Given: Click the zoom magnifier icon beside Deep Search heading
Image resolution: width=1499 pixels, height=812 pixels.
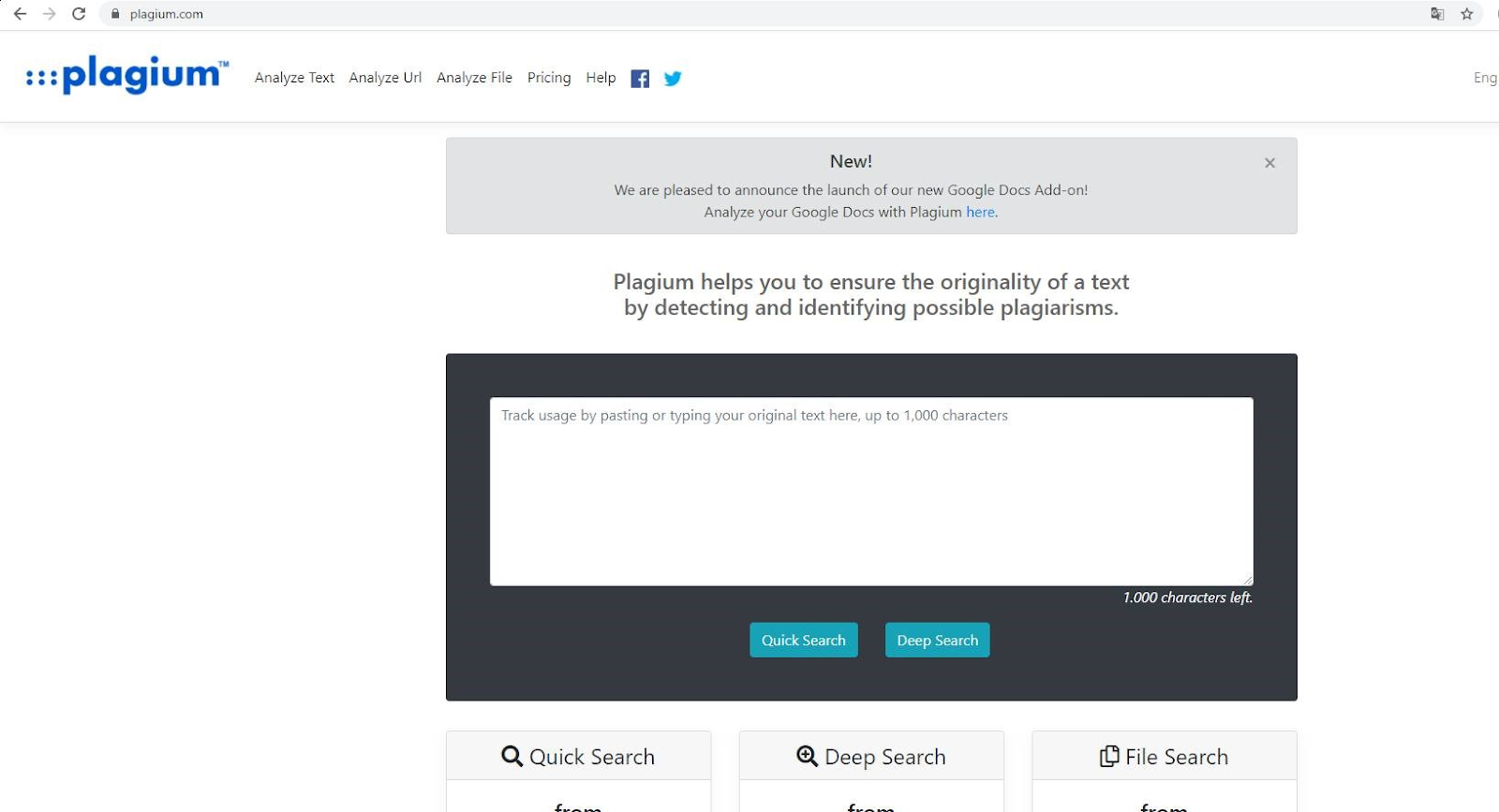Looking at the screenshot, I should [807, 756].
